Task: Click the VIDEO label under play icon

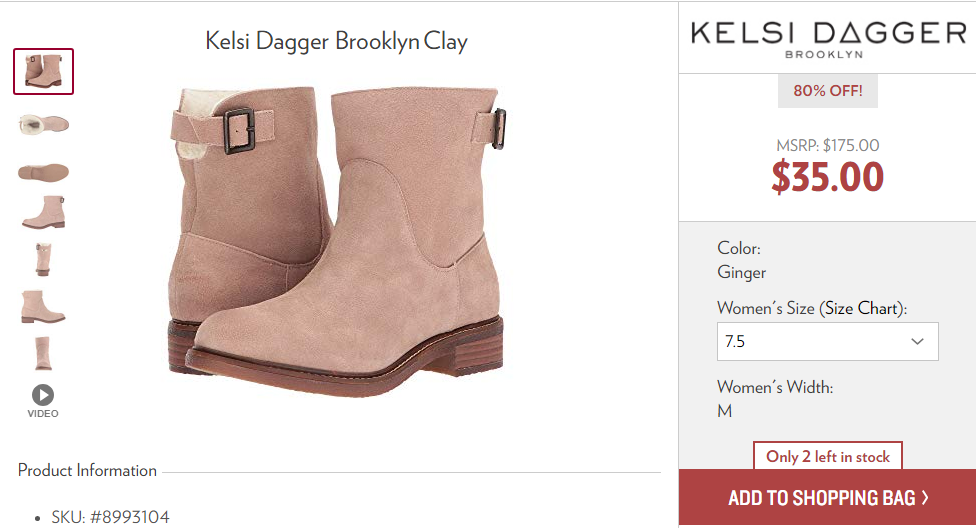Action: [x=43, y=414]
